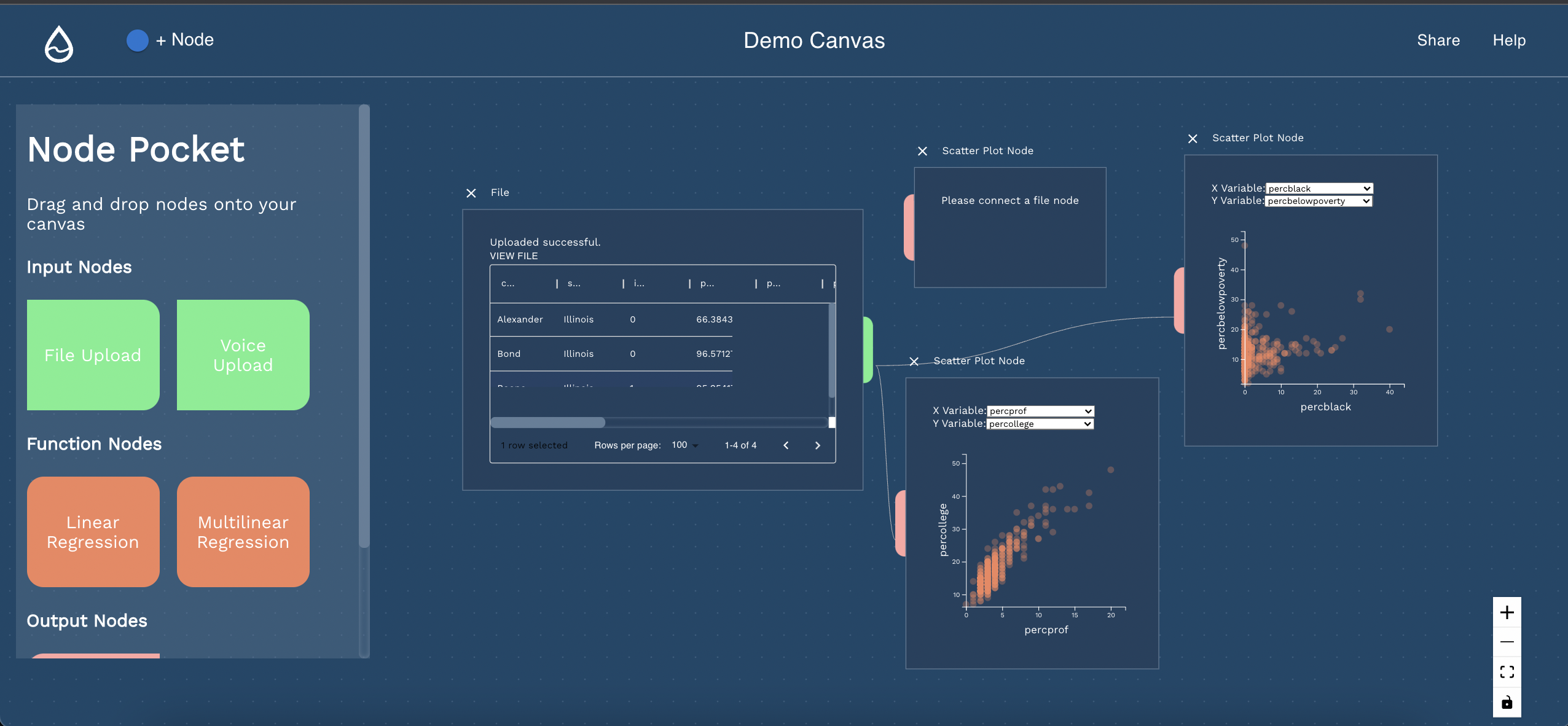The image size is (1568, 726).
Task: Click the zoom in plus control
Action: (1507, 612)
